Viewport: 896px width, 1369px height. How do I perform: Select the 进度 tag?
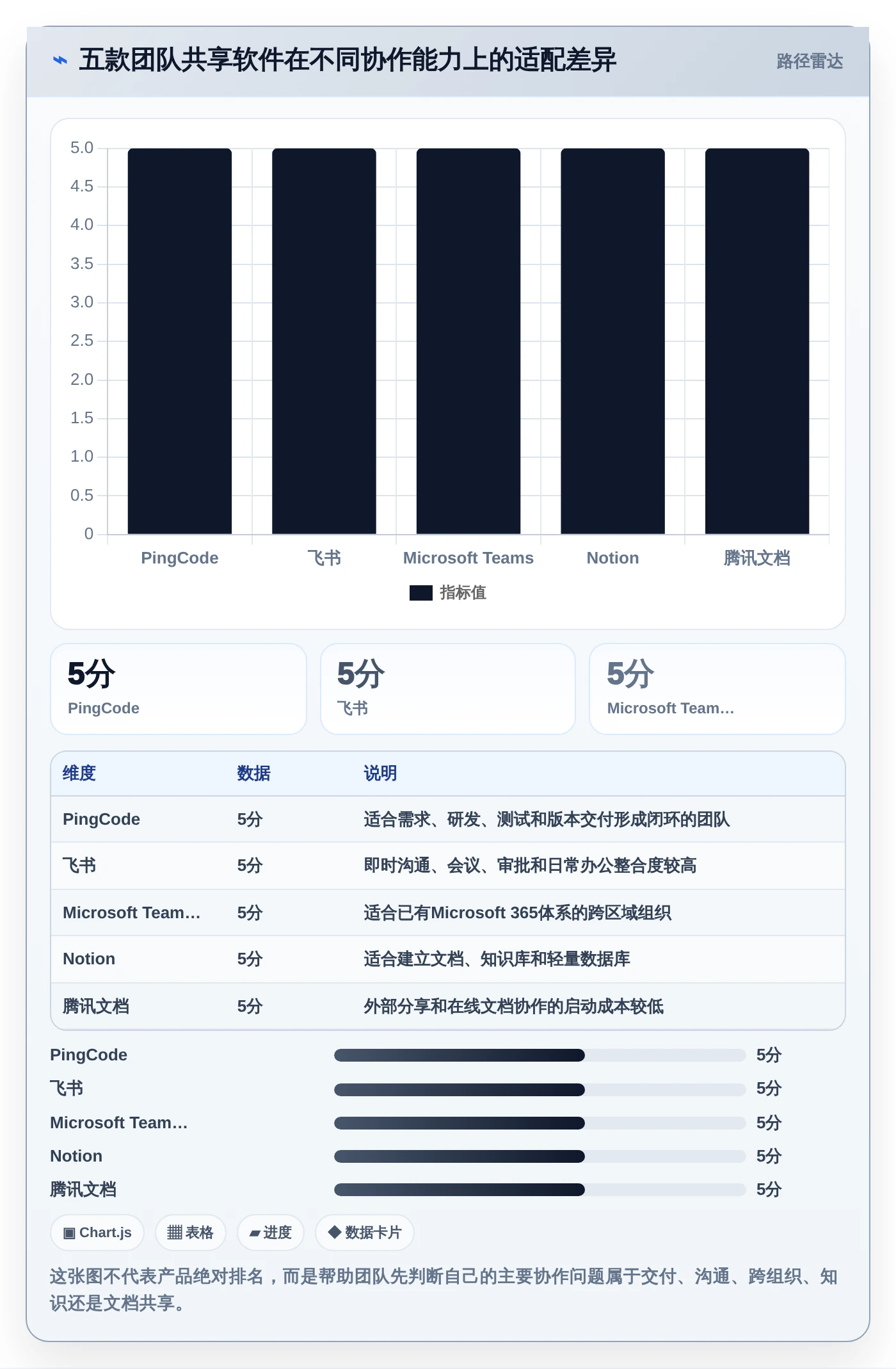click(270, 1233)
